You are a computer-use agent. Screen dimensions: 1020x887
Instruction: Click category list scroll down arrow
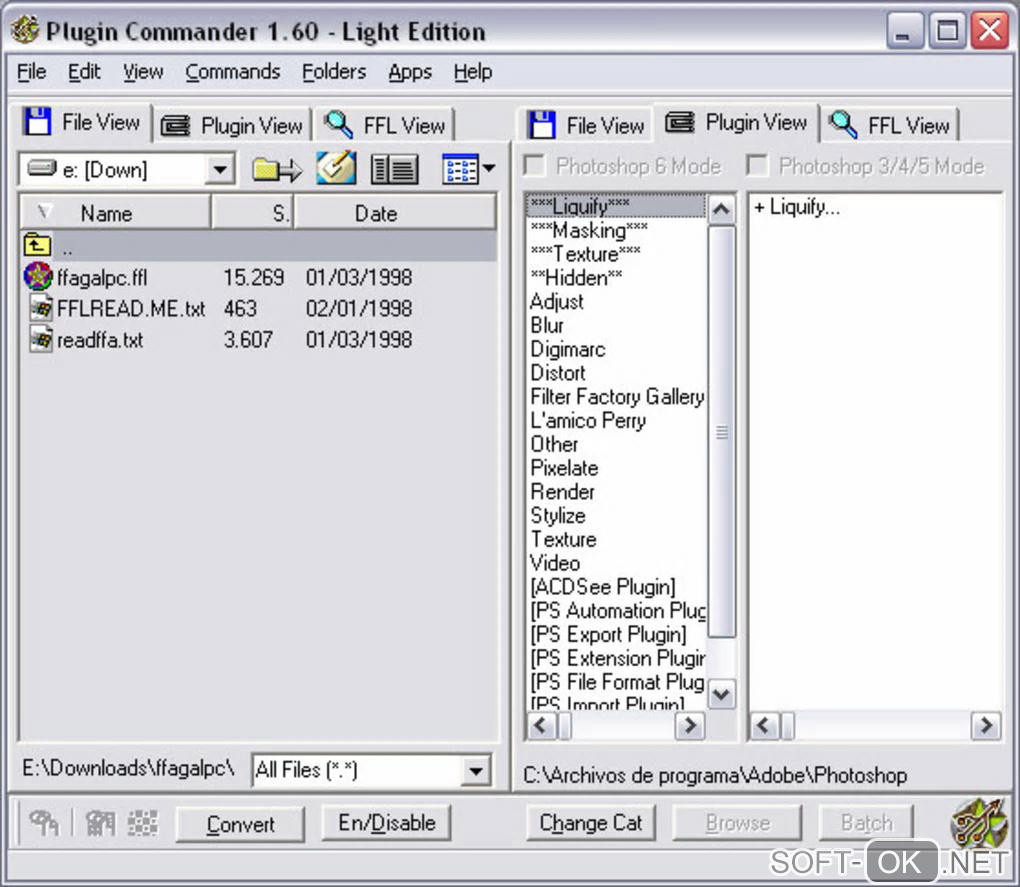point(721,694)
